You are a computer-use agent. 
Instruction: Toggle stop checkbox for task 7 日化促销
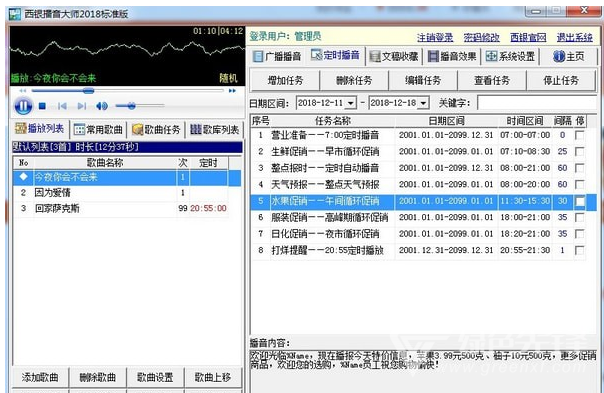[579, 234]
